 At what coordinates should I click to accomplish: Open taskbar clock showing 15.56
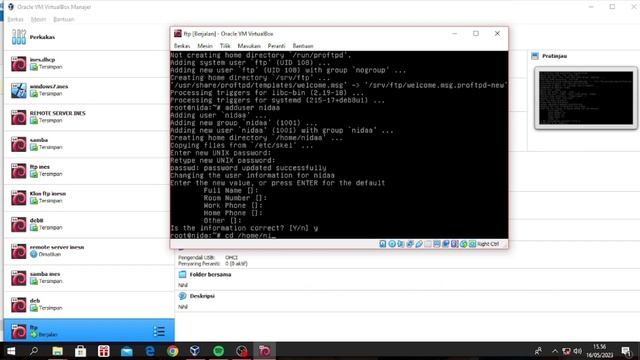pos(600,351)
